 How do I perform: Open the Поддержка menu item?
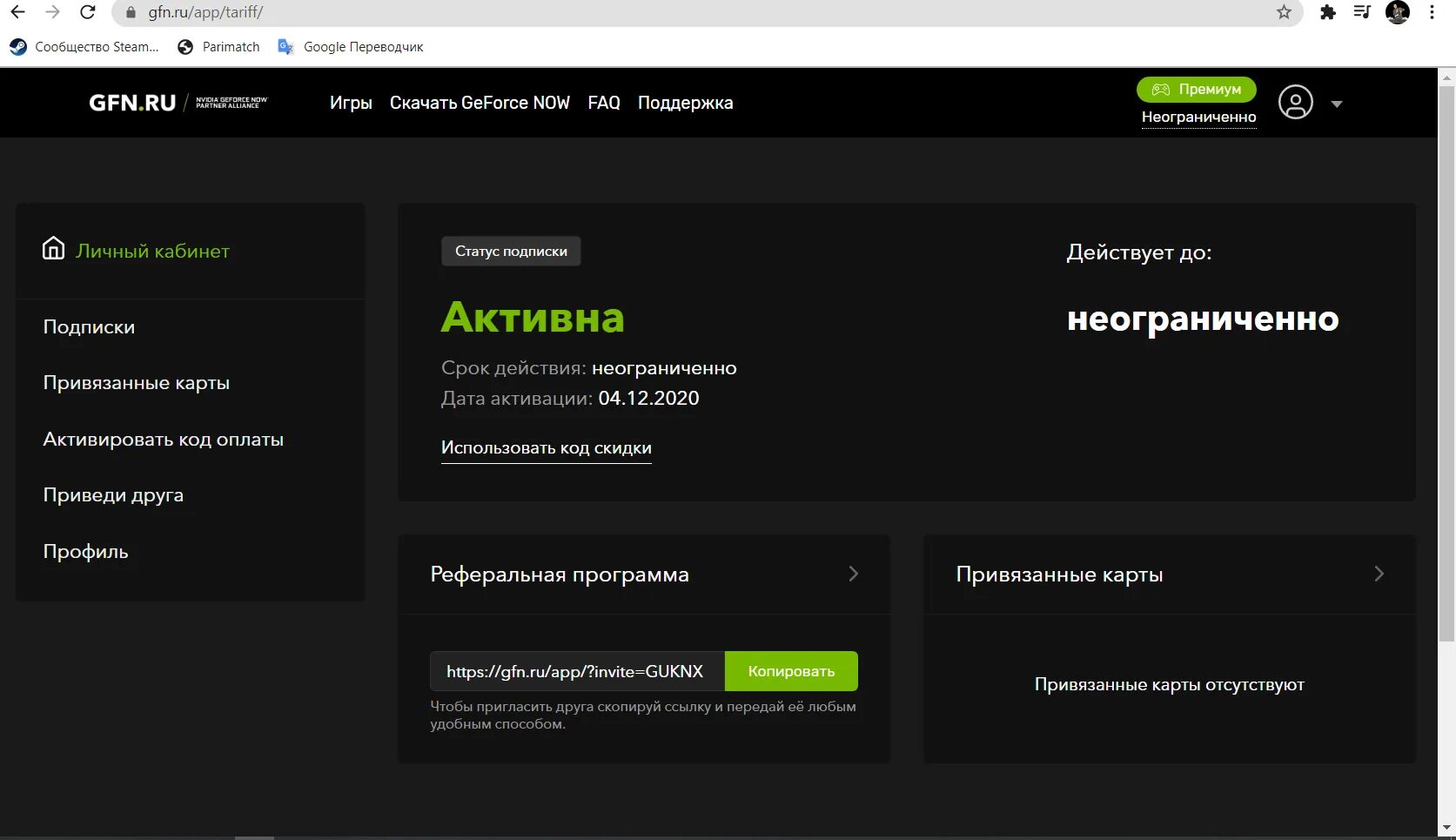pyautogui.click(x=685, y=103)
